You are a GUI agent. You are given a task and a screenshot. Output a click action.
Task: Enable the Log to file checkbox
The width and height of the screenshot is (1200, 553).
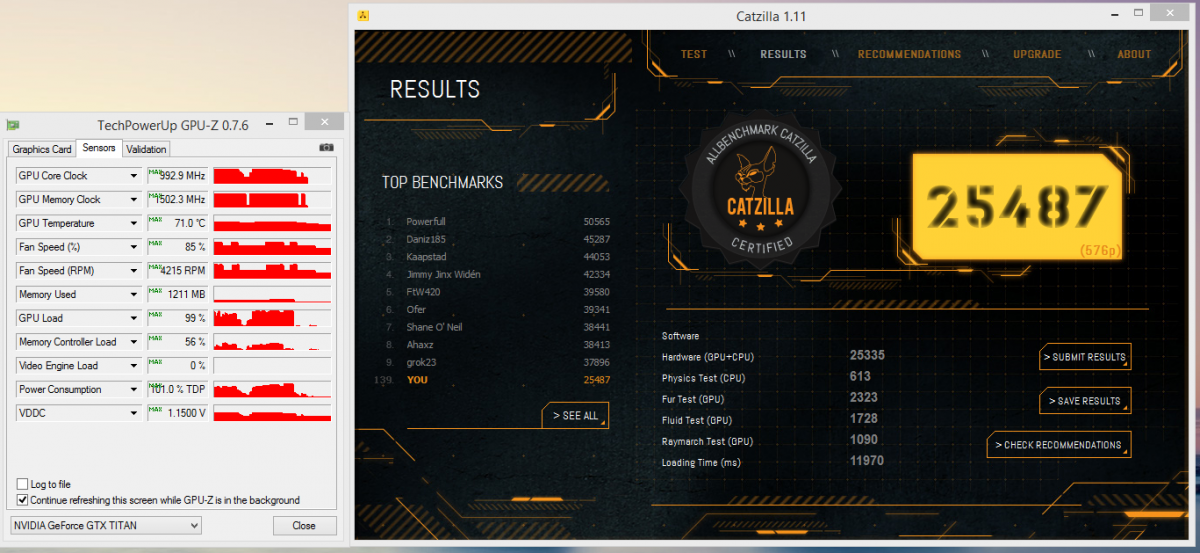[x=23, y=484]
